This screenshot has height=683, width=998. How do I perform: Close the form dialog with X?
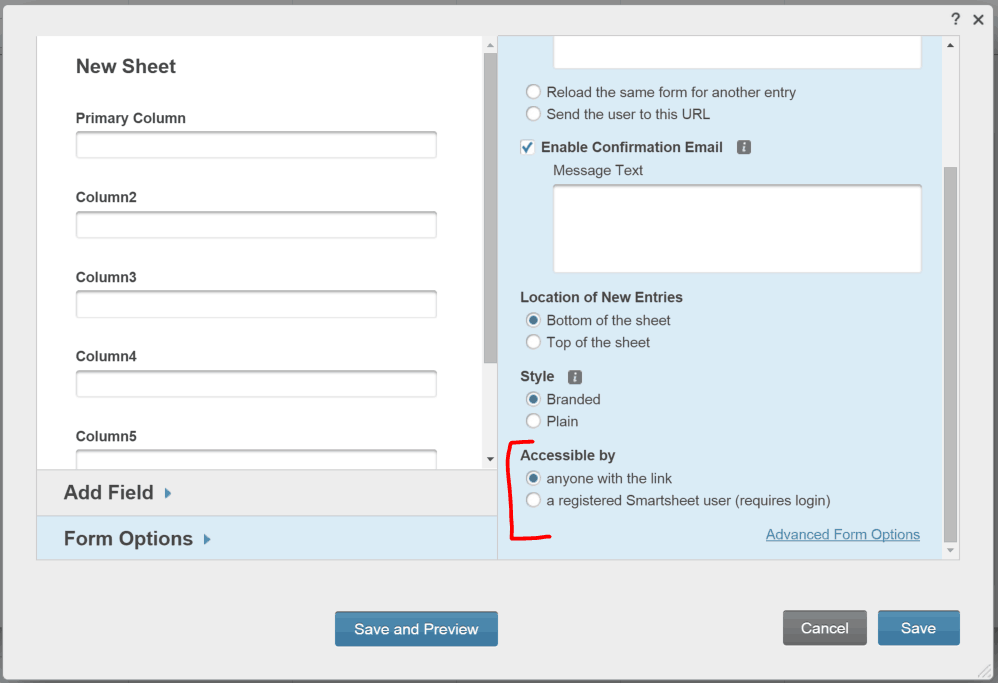[979, 19]
